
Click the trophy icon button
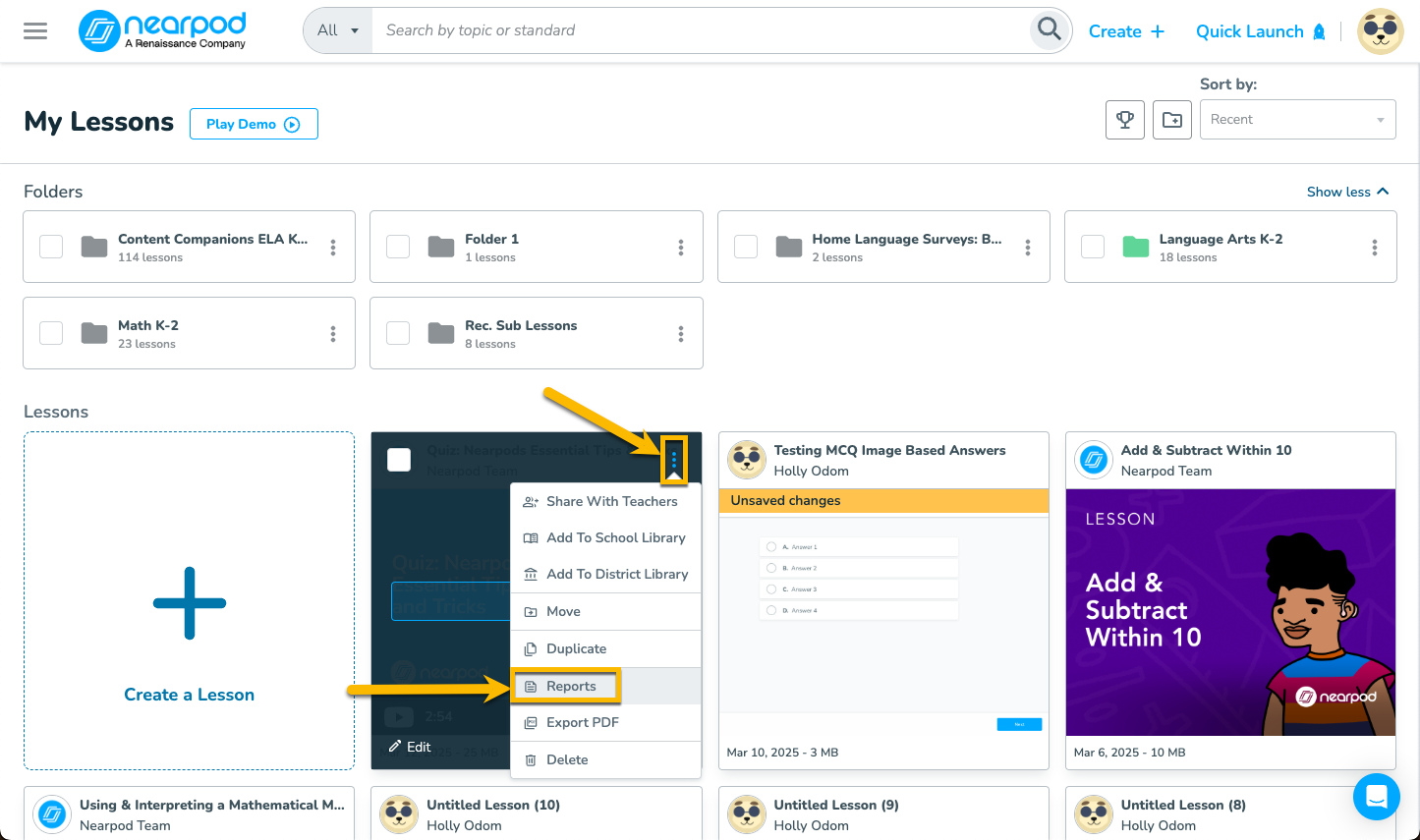1125,120
